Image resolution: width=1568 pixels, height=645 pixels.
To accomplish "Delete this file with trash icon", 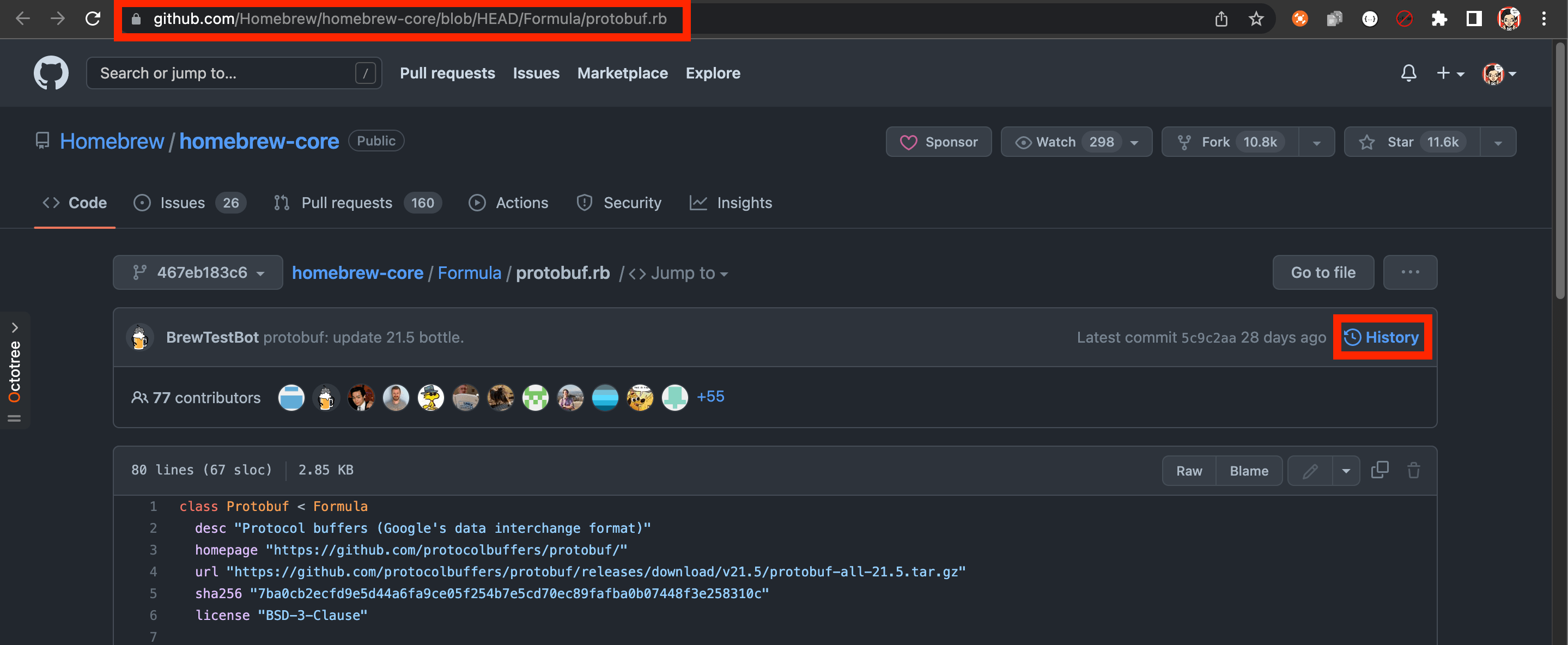I will pos(1413,470).
